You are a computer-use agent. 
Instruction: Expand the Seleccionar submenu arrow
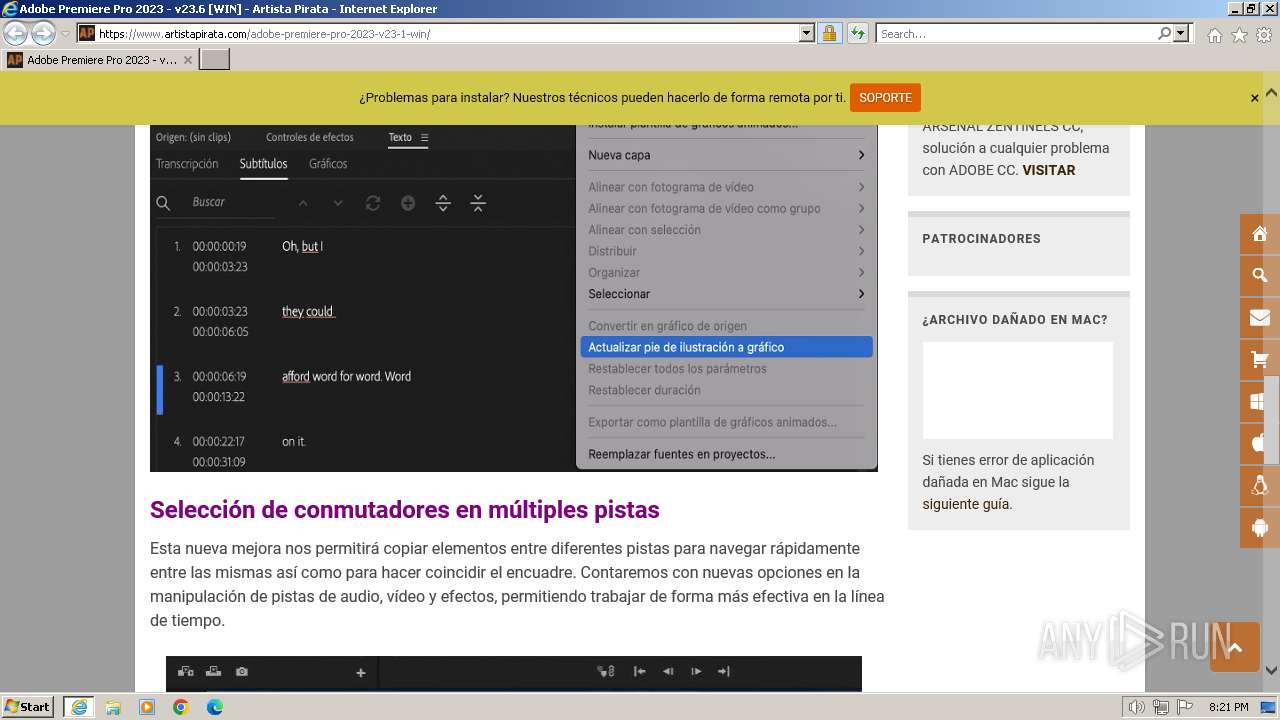pos(861,294)
